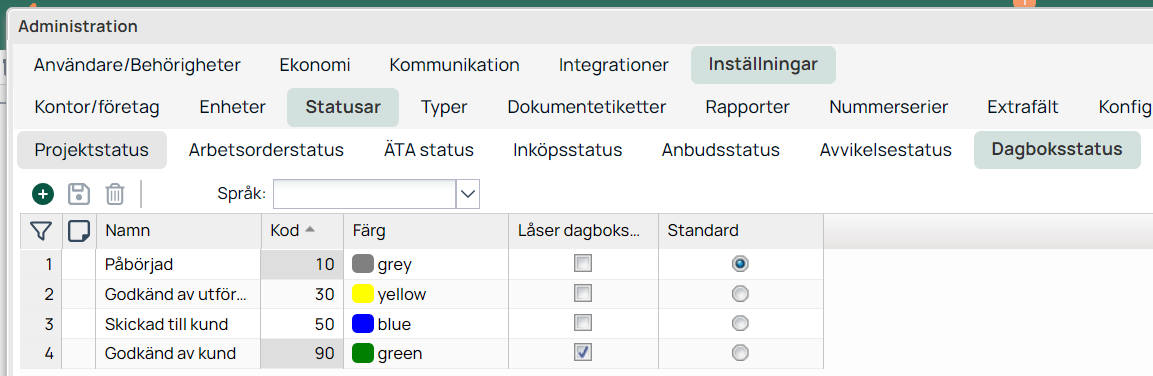
Task: Open the Rapporter sub-tab
Action: [x=747, y=107]
